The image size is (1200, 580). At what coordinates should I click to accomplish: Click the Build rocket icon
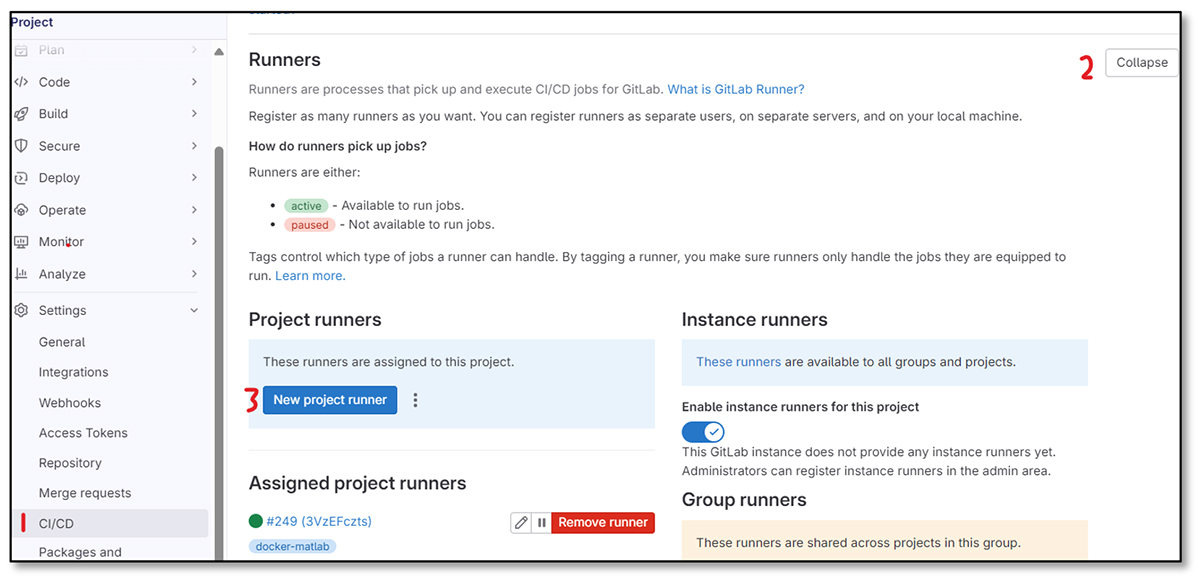click(x=21, y=113)
